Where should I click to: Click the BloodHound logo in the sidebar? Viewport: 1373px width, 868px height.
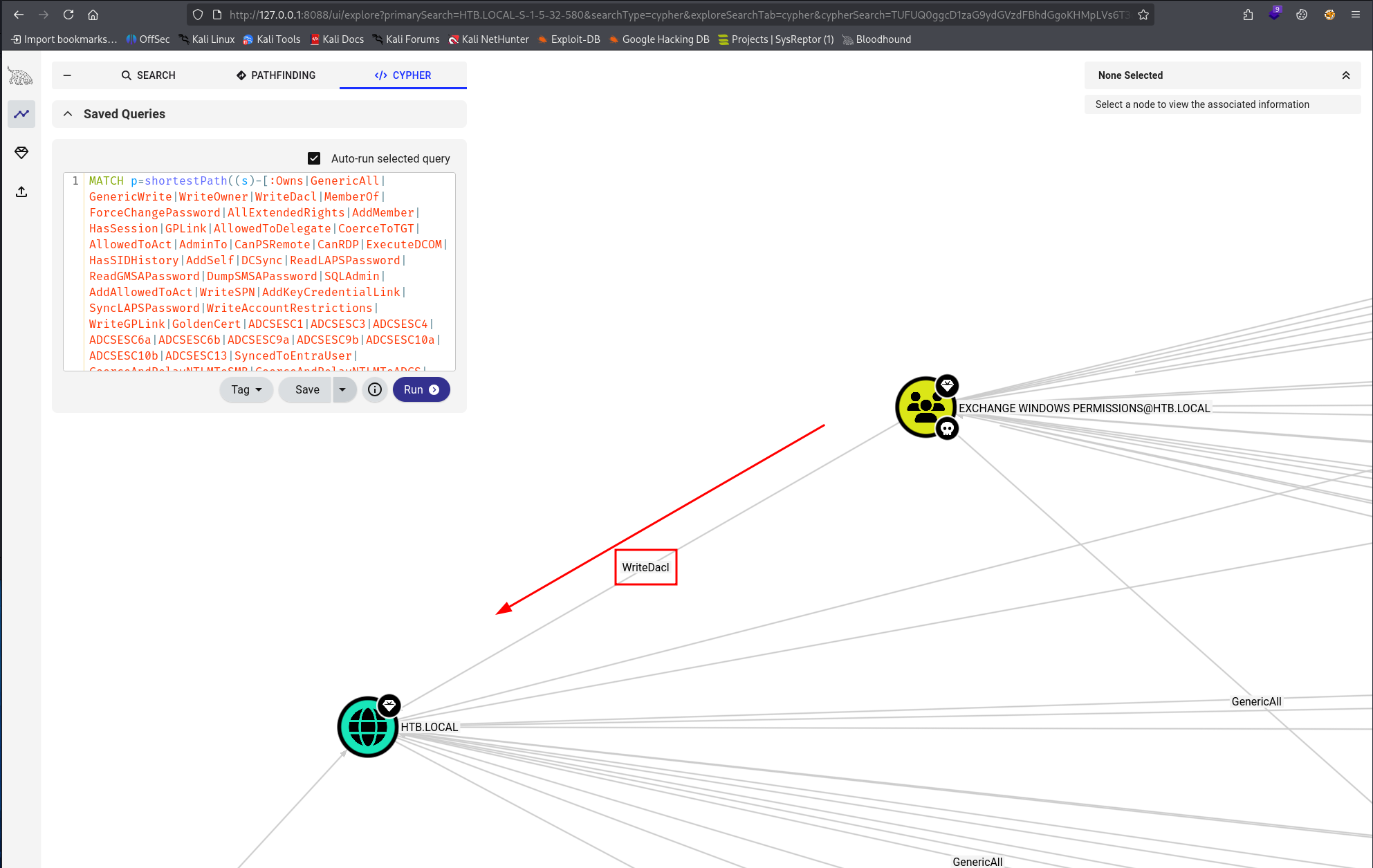20,76
